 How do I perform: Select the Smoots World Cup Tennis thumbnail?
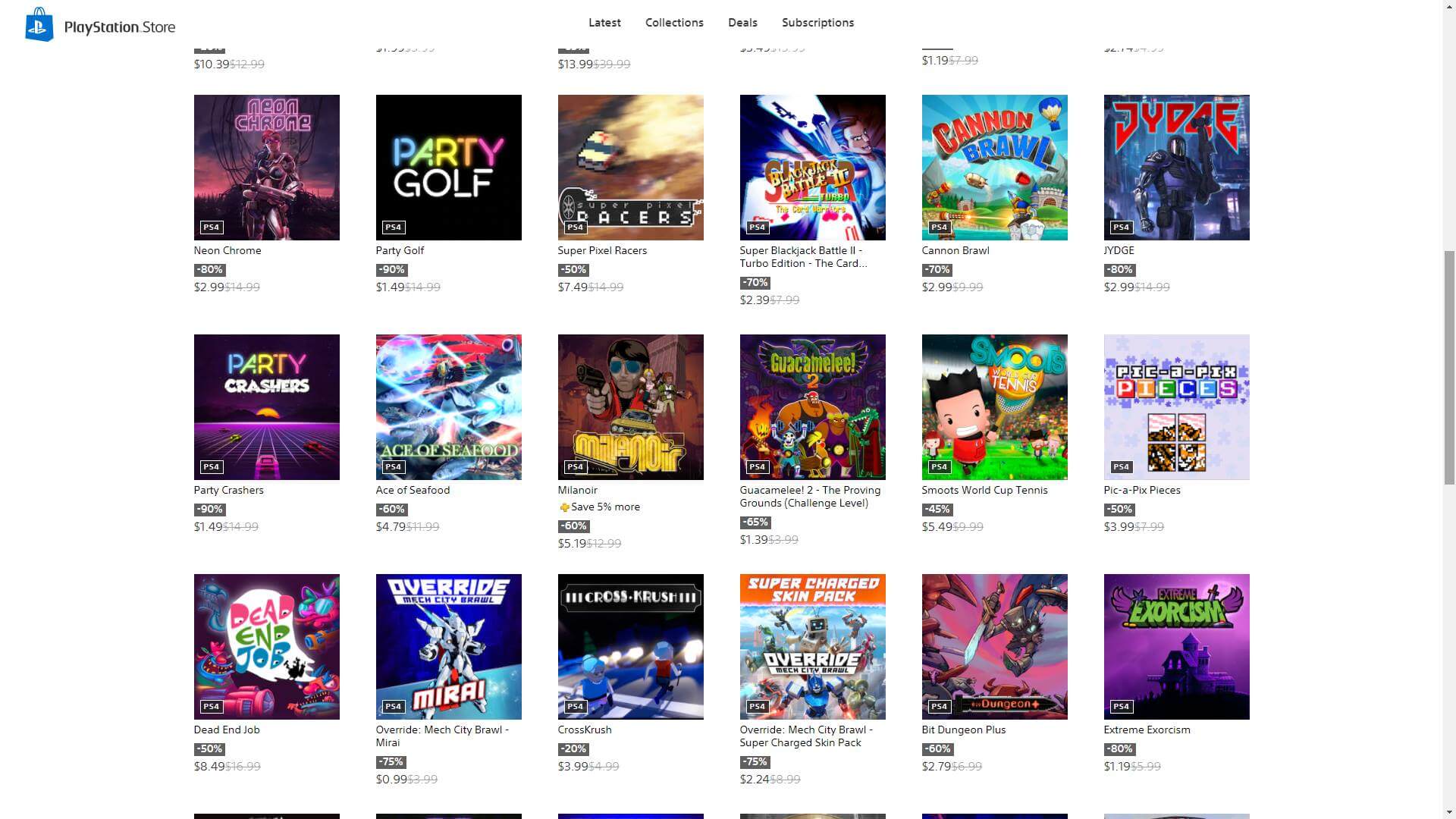pos(995,407)
